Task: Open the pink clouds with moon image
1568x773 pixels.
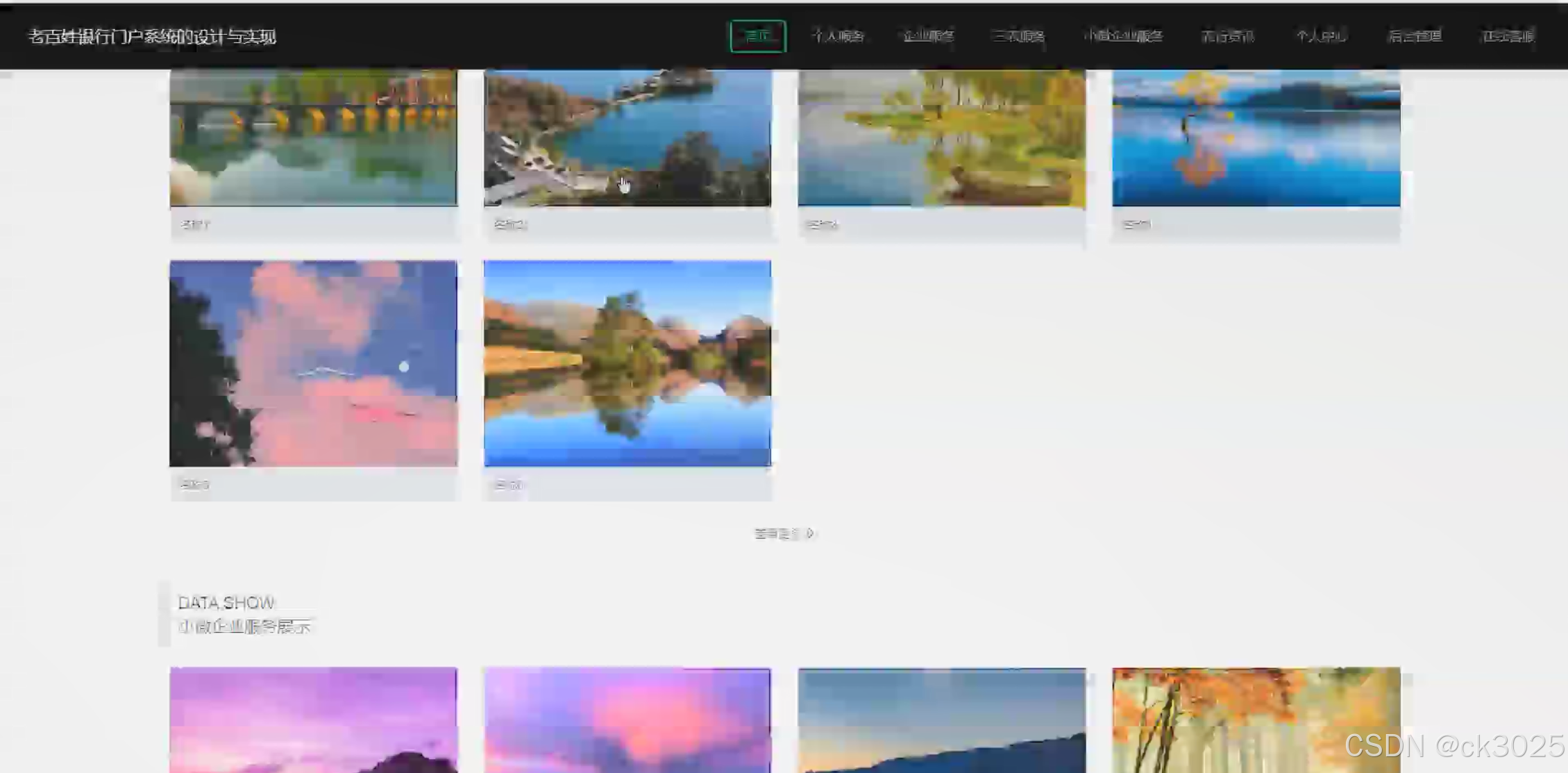Action: [x=313, y=363]
